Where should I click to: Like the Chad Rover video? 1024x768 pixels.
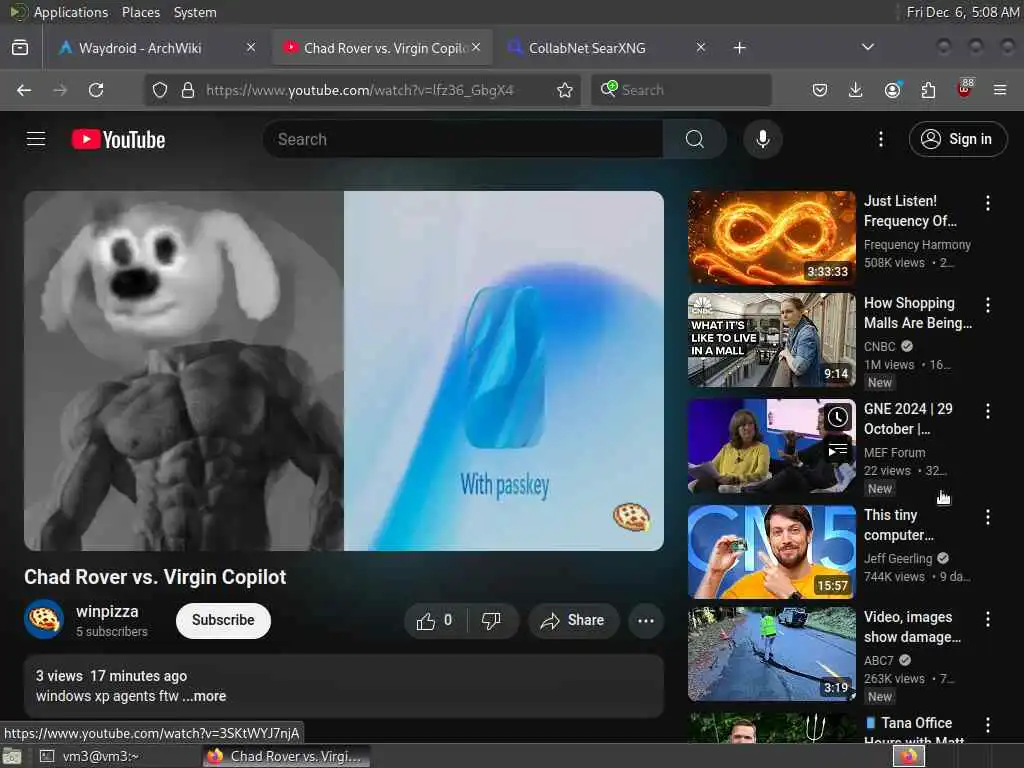point(435,620)
